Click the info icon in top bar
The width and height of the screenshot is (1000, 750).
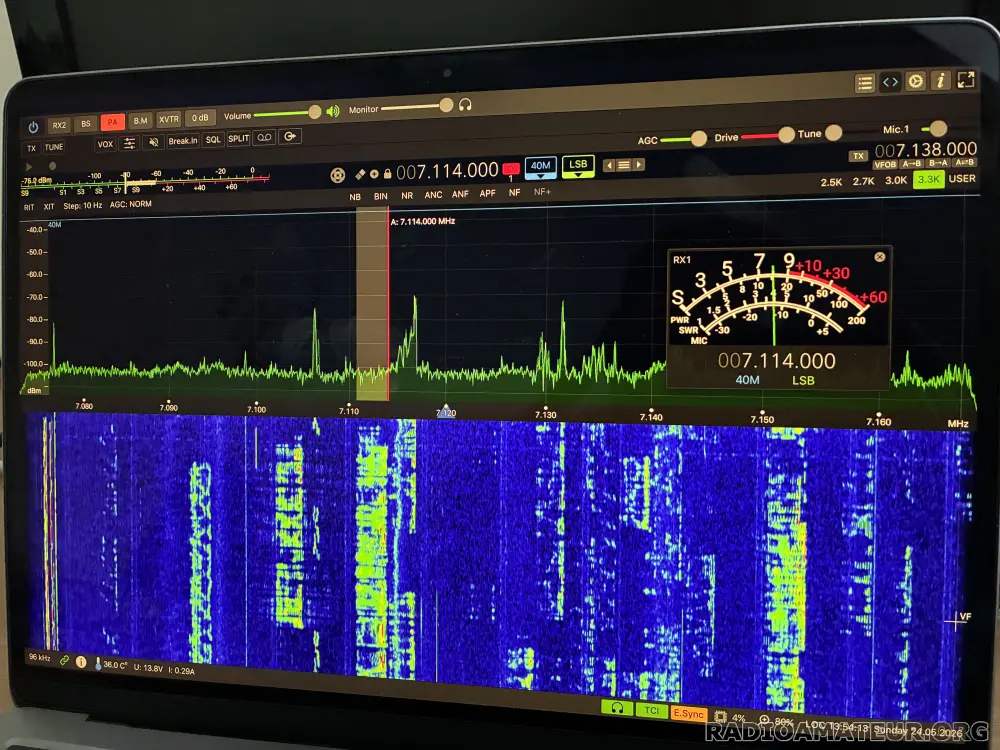click(x=940, y=80)
